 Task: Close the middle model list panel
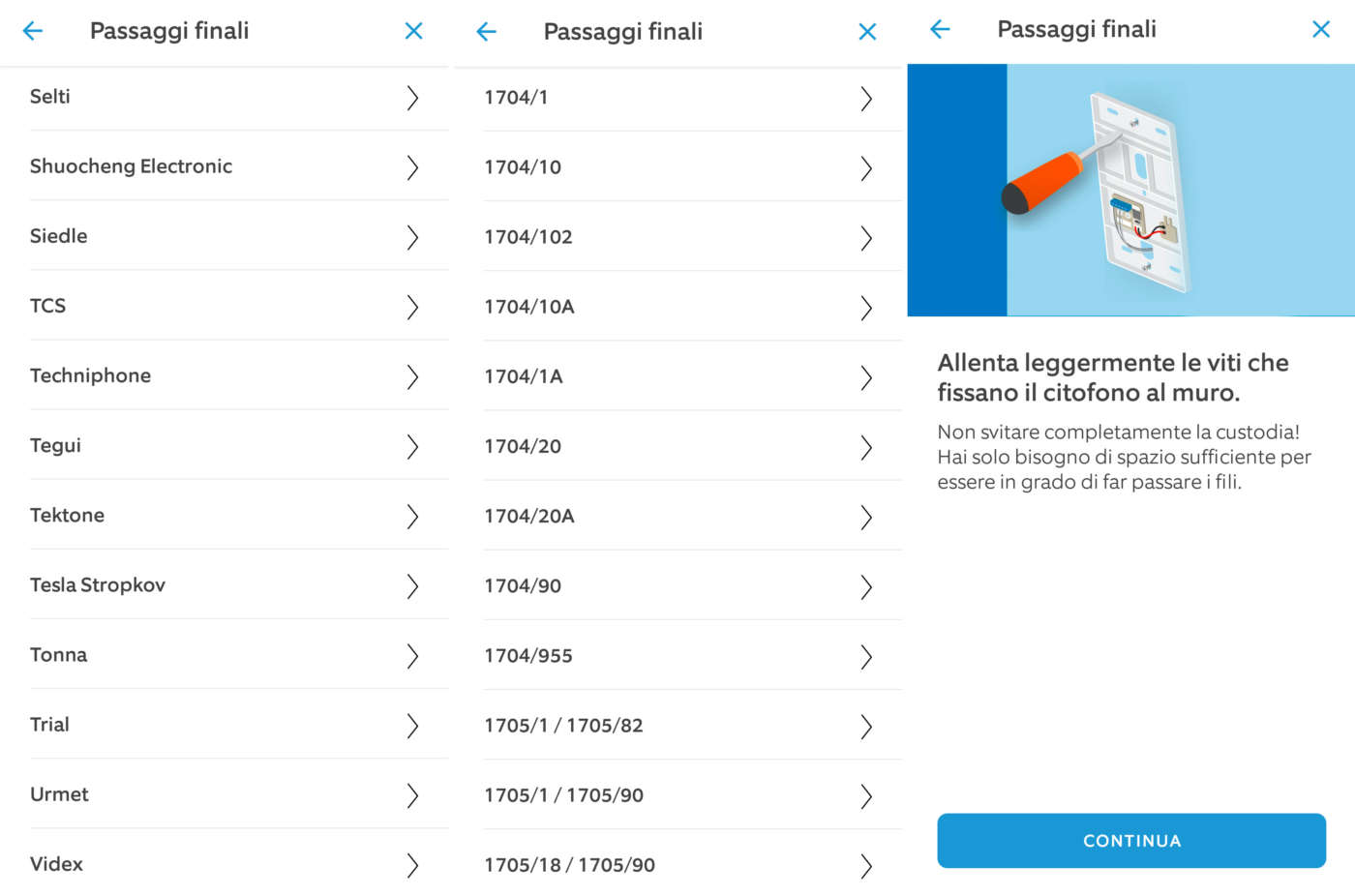point(867,32)
